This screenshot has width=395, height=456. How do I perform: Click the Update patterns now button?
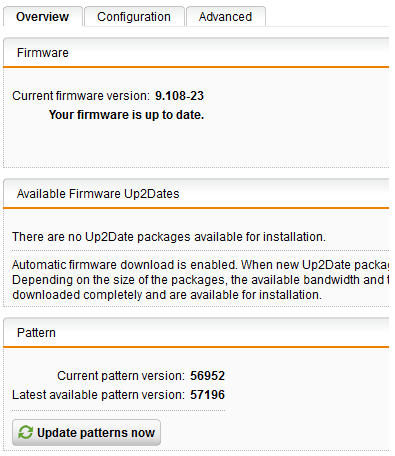click(86, 432)
